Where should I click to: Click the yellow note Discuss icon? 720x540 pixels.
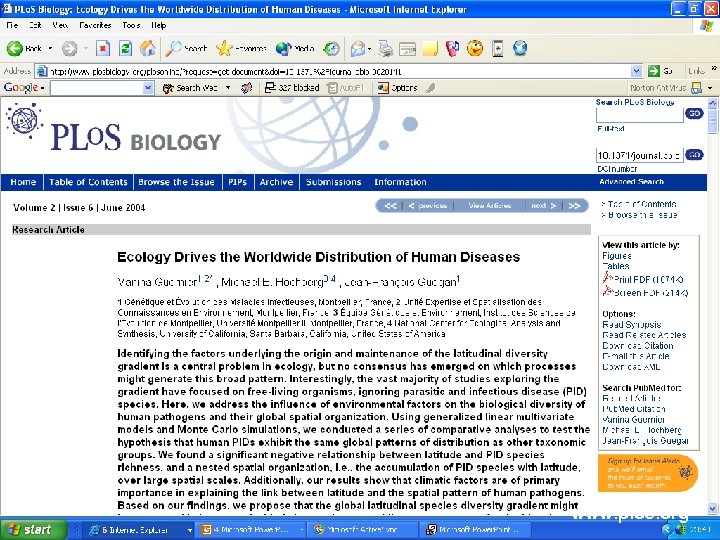tap(430, 48)
